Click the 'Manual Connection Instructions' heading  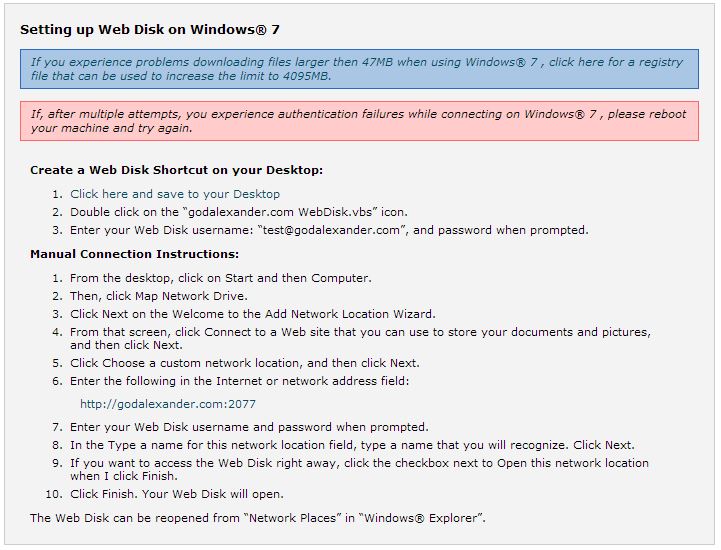pyautogui.click(x=134, y=254)
